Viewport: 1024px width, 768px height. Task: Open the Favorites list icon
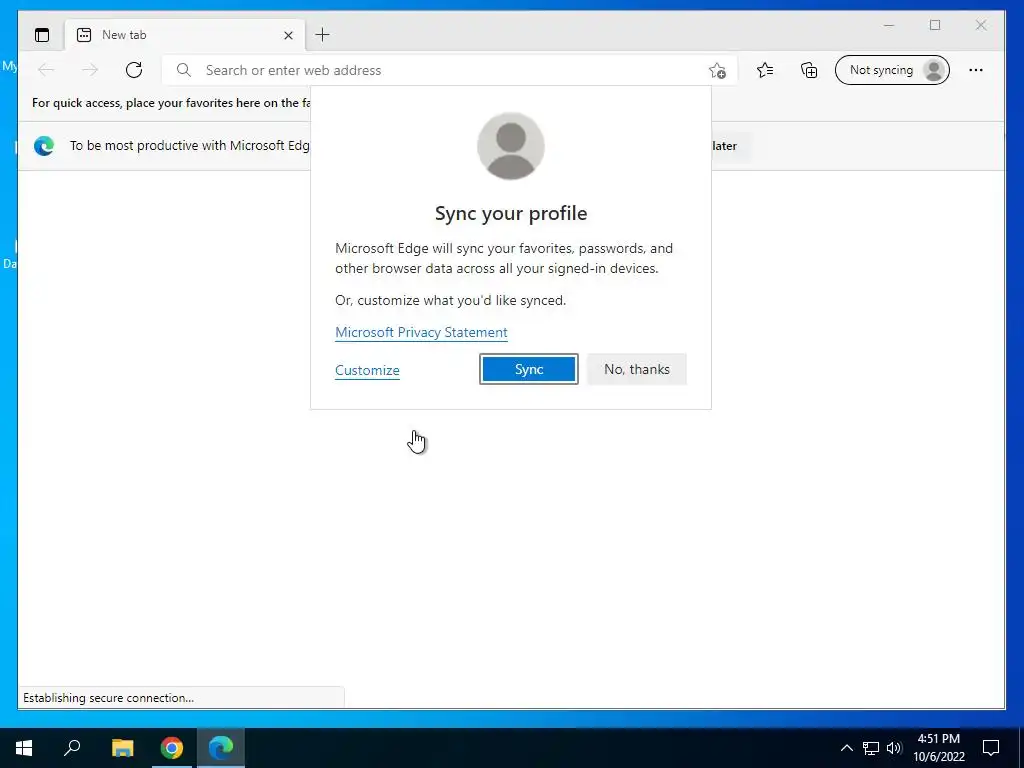(765, 70)
